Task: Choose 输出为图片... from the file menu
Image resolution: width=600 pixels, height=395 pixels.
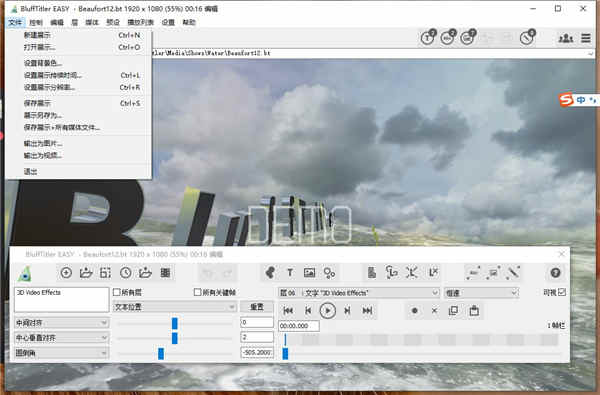Action: (78, 144)
